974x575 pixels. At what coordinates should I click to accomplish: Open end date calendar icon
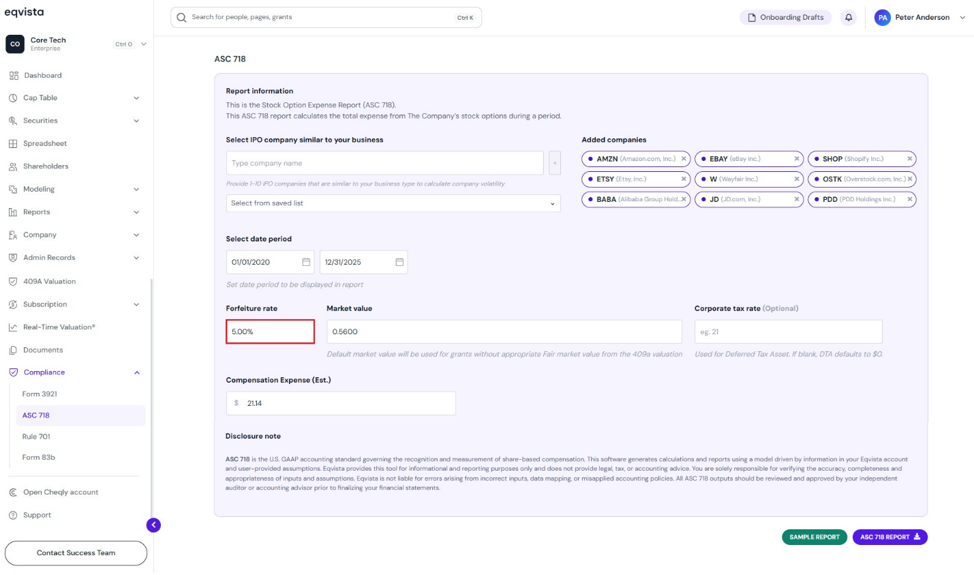(399, 262)
